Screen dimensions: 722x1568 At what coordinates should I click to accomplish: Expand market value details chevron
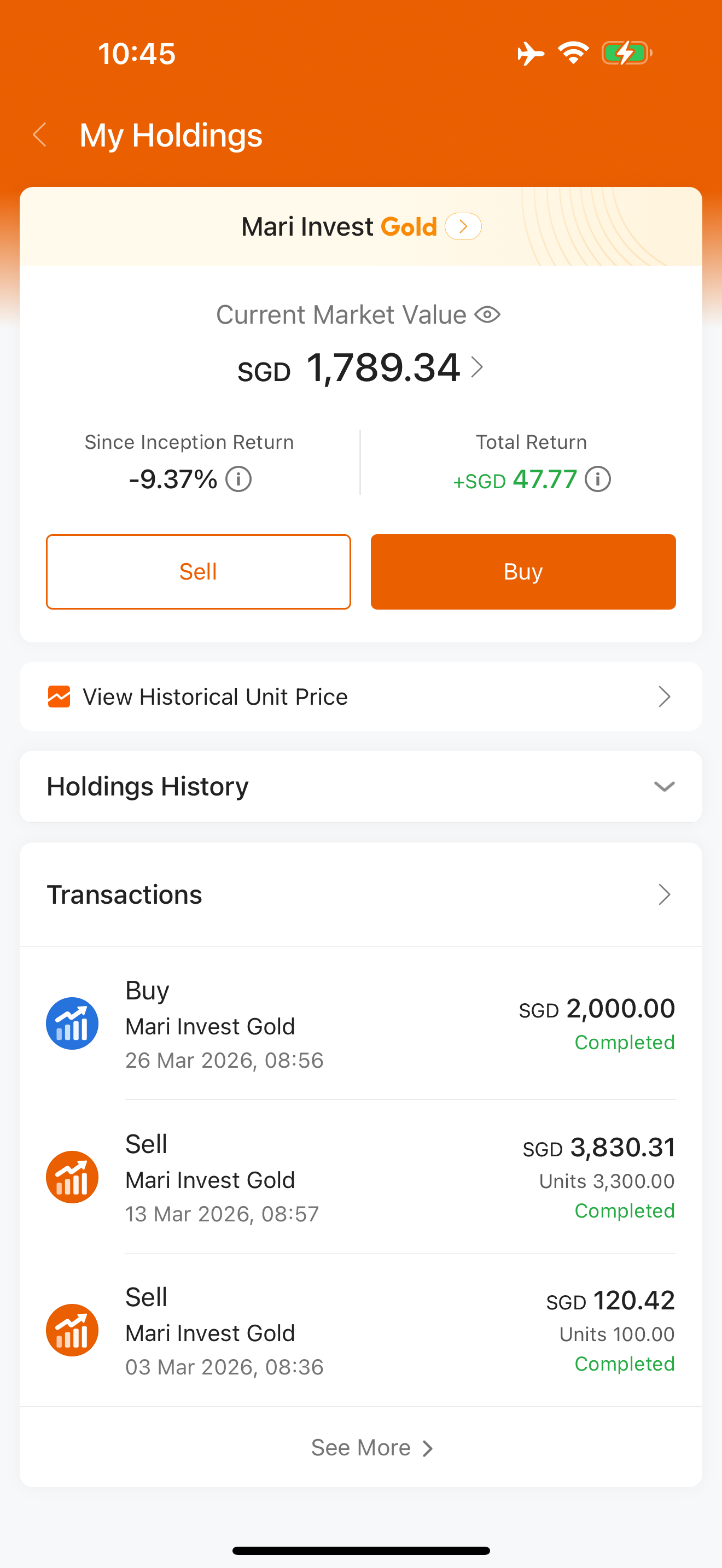point(478,367)
